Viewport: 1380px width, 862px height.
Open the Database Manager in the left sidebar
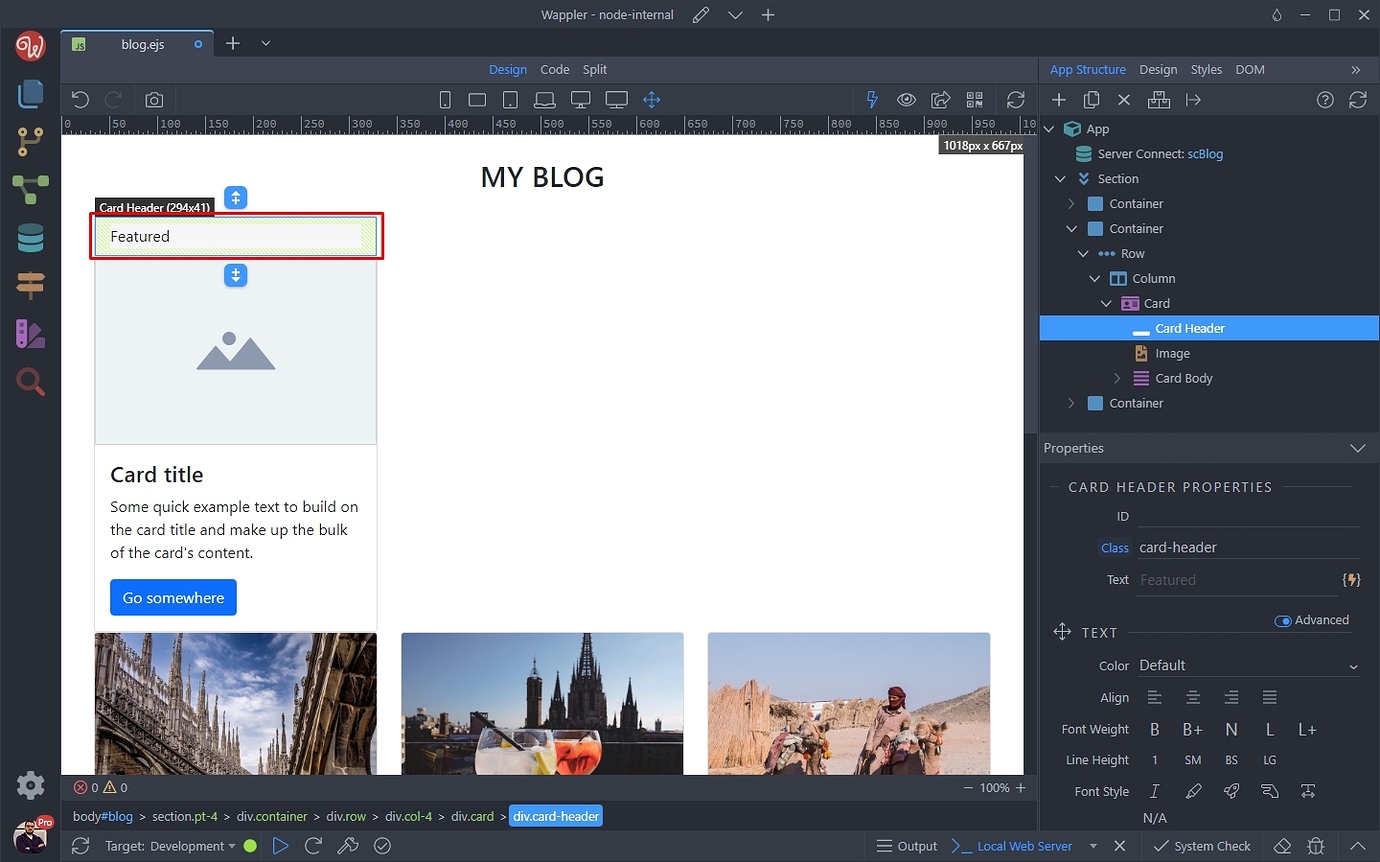pyautogui.click(x=30, y=238)
